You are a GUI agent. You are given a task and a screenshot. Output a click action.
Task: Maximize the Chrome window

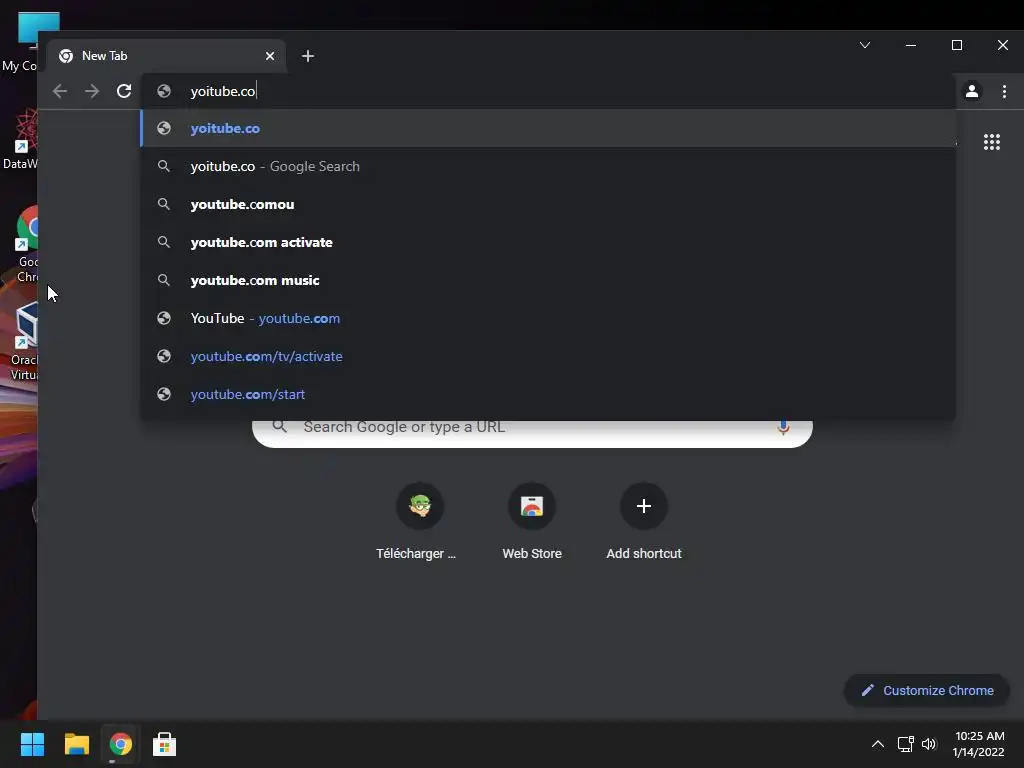957,45
